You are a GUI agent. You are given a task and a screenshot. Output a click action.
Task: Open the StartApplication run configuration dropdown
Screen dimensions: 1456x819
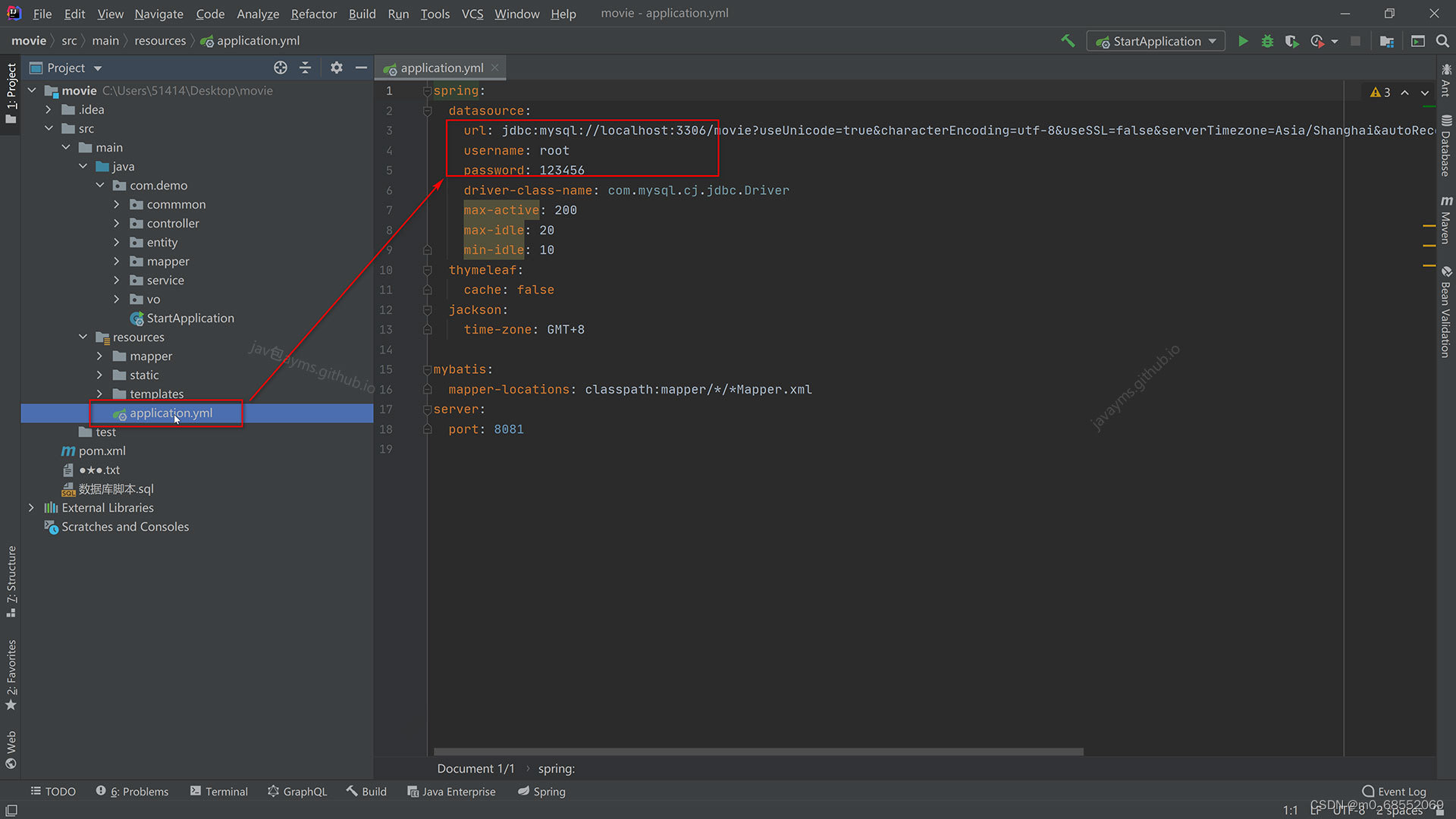tap(1212, 41)
